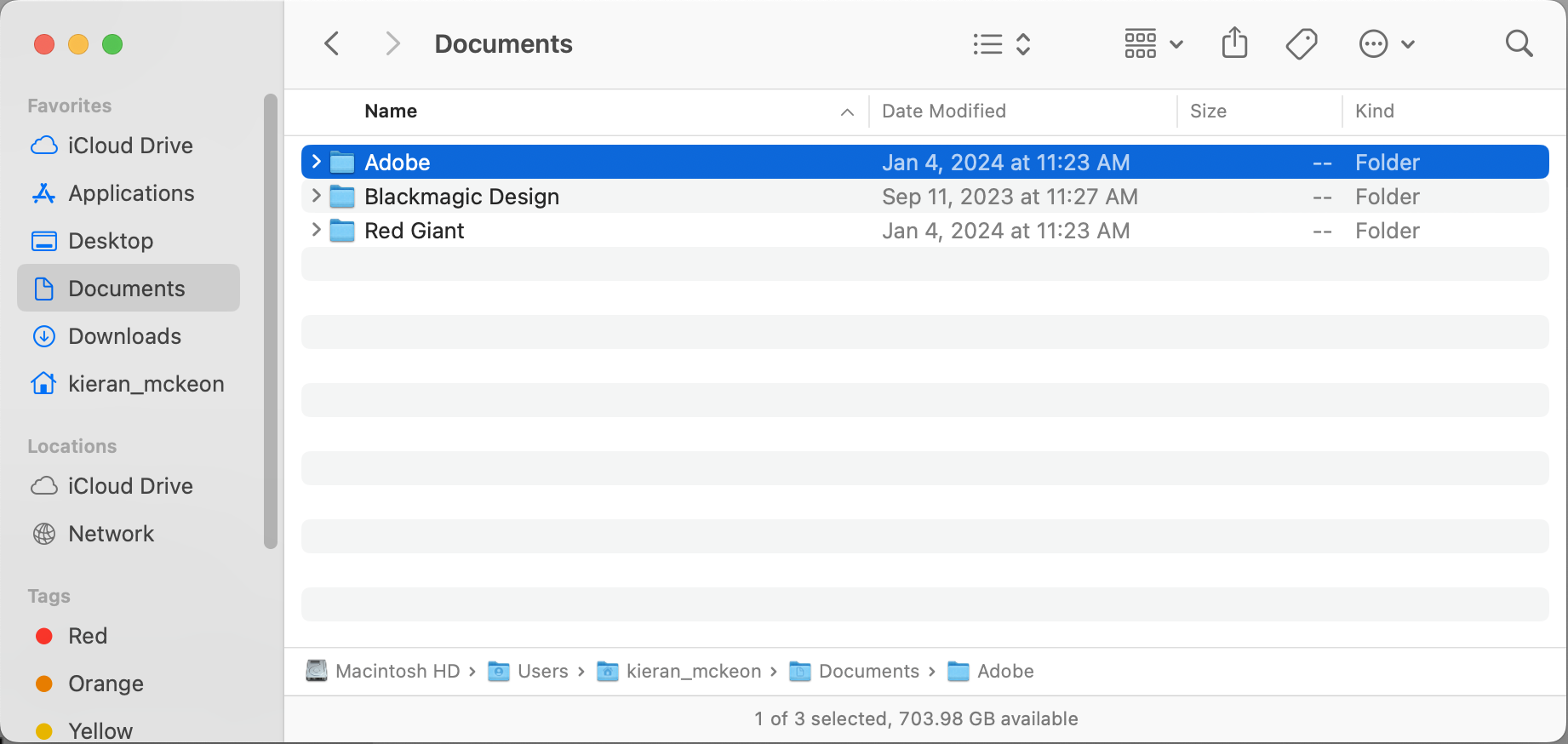1568x744 pixels.
Task: Open the list view switcher control
Action: (x=1002, y=44)
